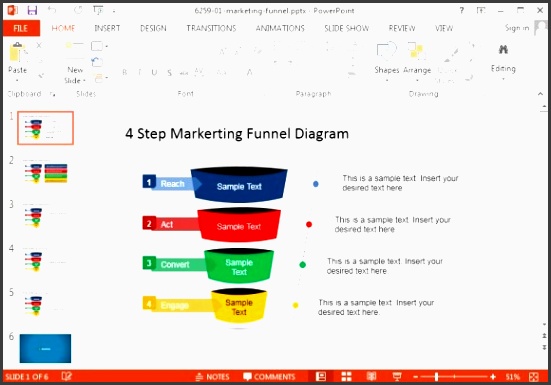Toggle the NOTES pane

pyautogui.click(x=212, y=377)
